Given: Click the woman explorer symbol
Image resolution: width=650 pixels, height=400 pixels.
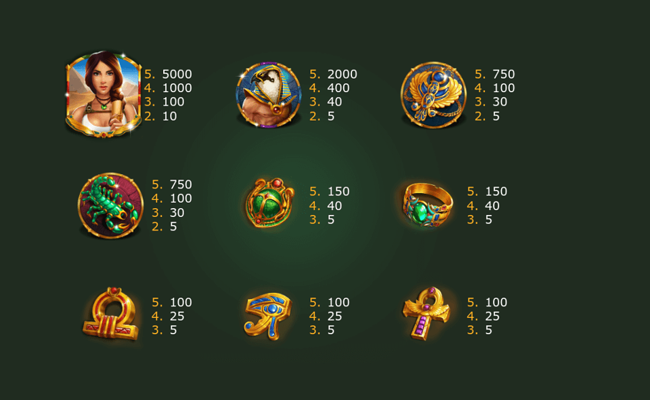Looking at the screenshot, I should [103, 95].
